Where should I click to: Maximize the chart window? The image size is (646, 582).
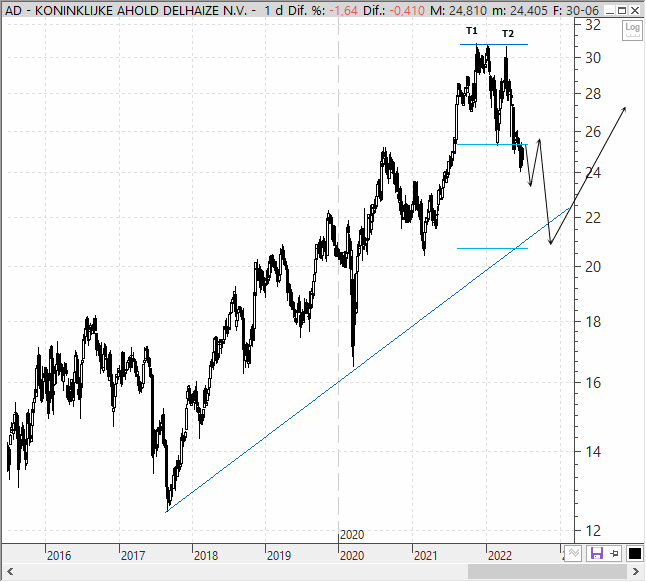tap(622, 10)
